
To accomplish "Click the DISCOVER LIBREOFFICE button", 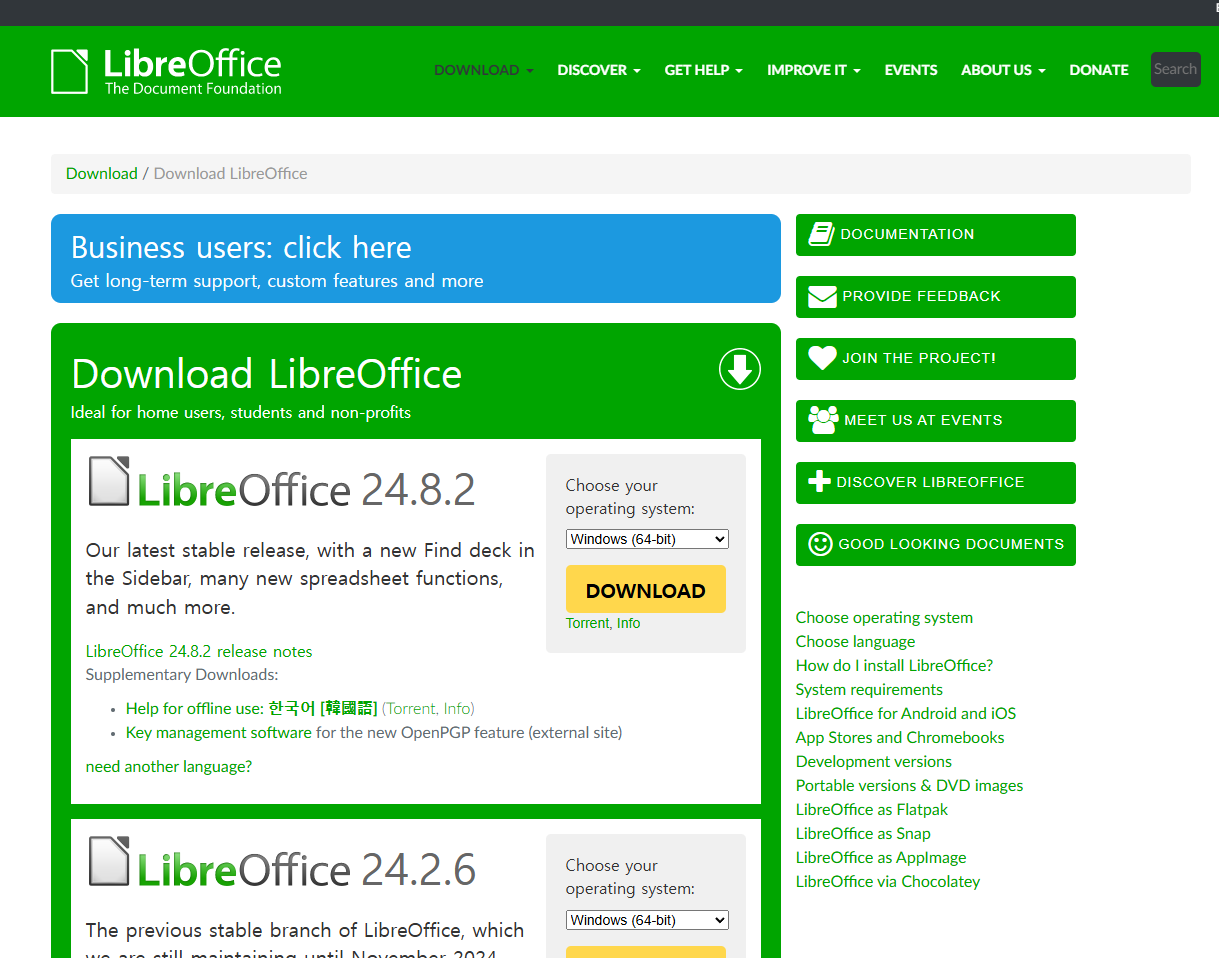I will (936, 483).
